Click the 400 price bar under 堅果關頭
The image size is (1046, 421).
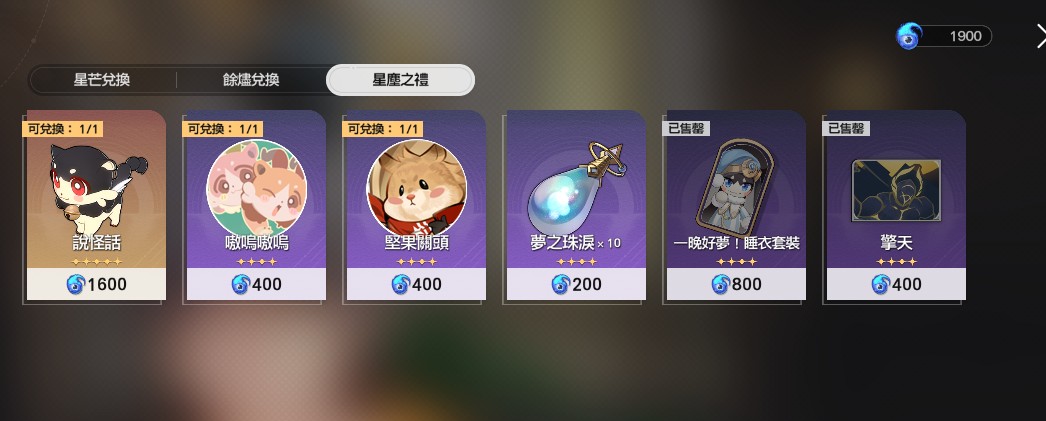click(416, 284)
